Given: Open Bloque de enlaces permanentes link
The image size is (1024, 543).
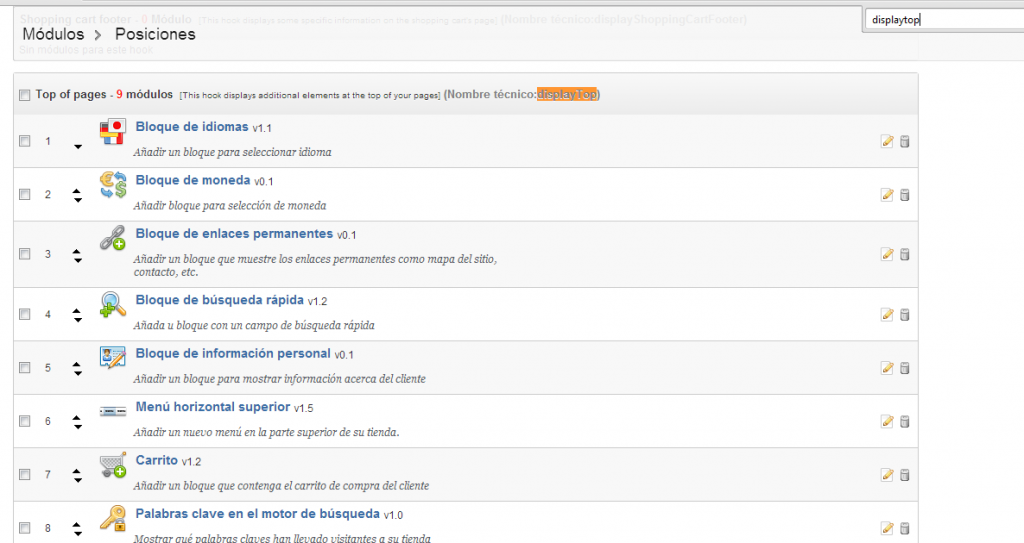Looking at the screenshot, I should [x=234, y=234].
